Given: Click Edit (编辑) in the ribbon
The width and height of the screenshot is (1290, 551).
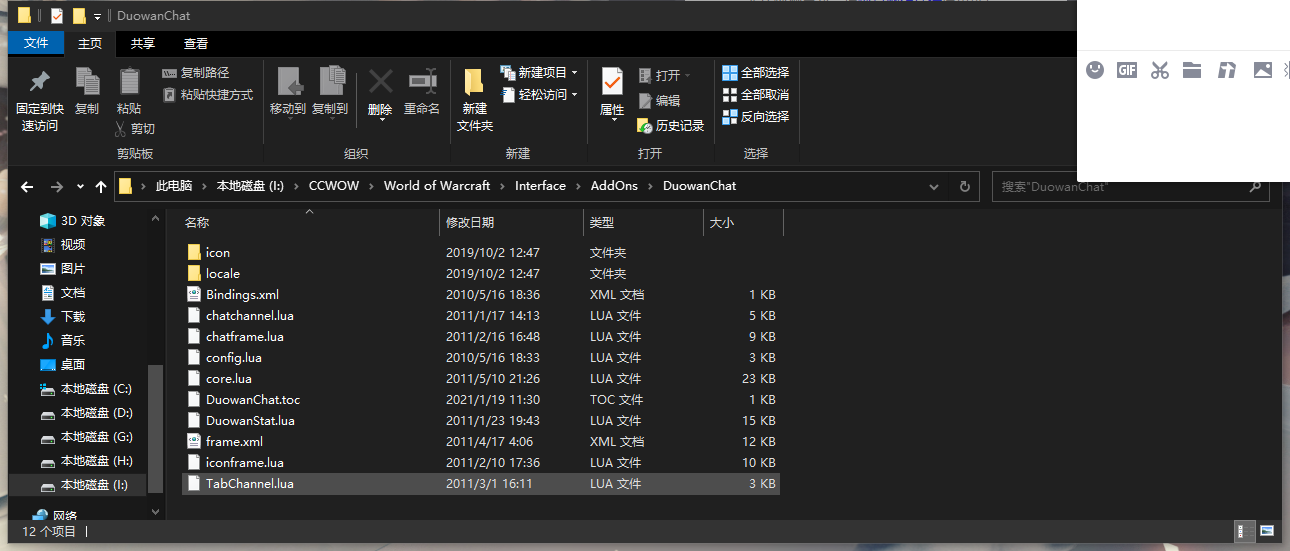Looking at the screenshot, I should click(658, 101).
